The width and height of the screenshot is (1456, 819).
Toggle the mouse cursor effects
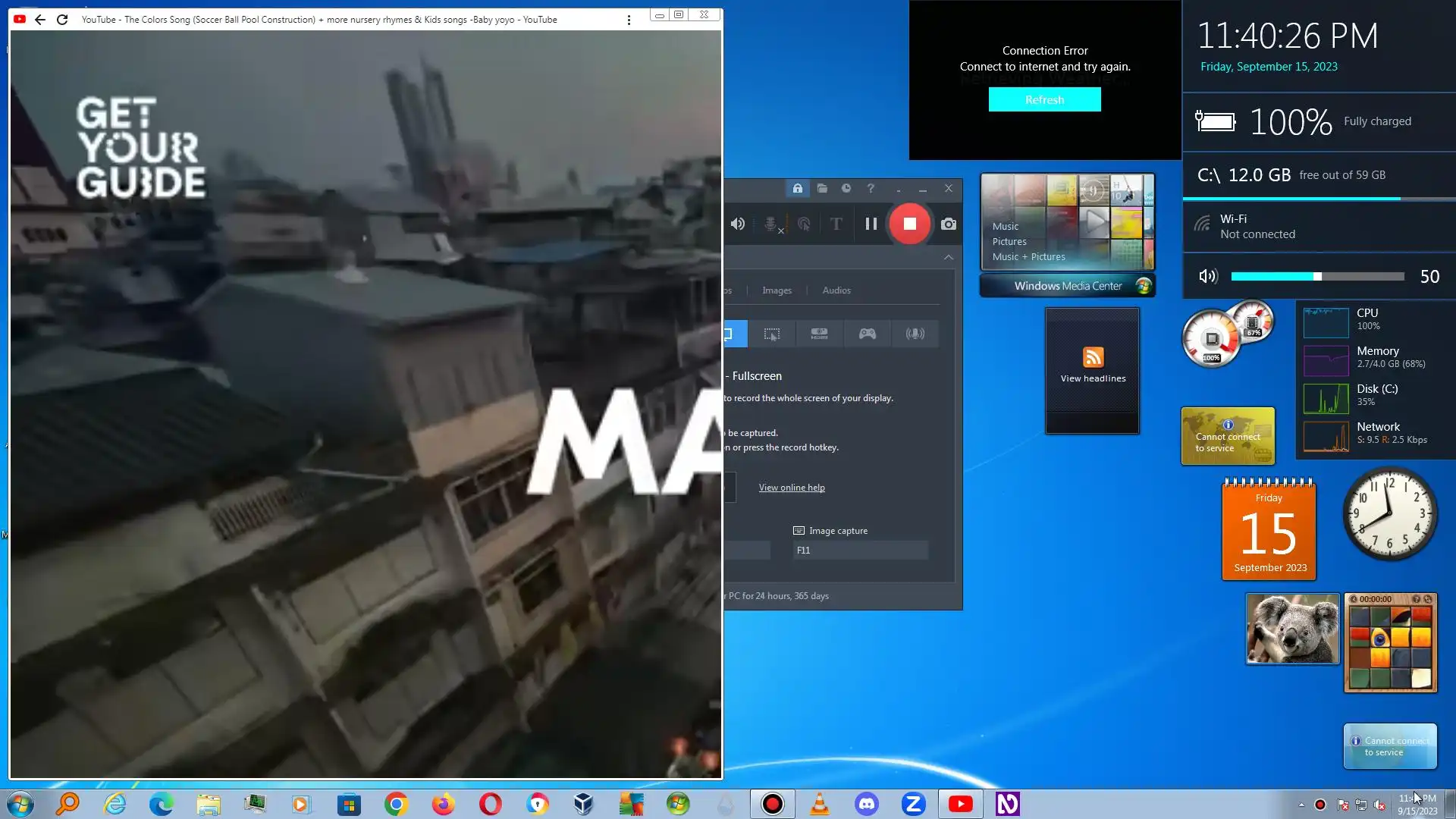[x=804, y=224]
